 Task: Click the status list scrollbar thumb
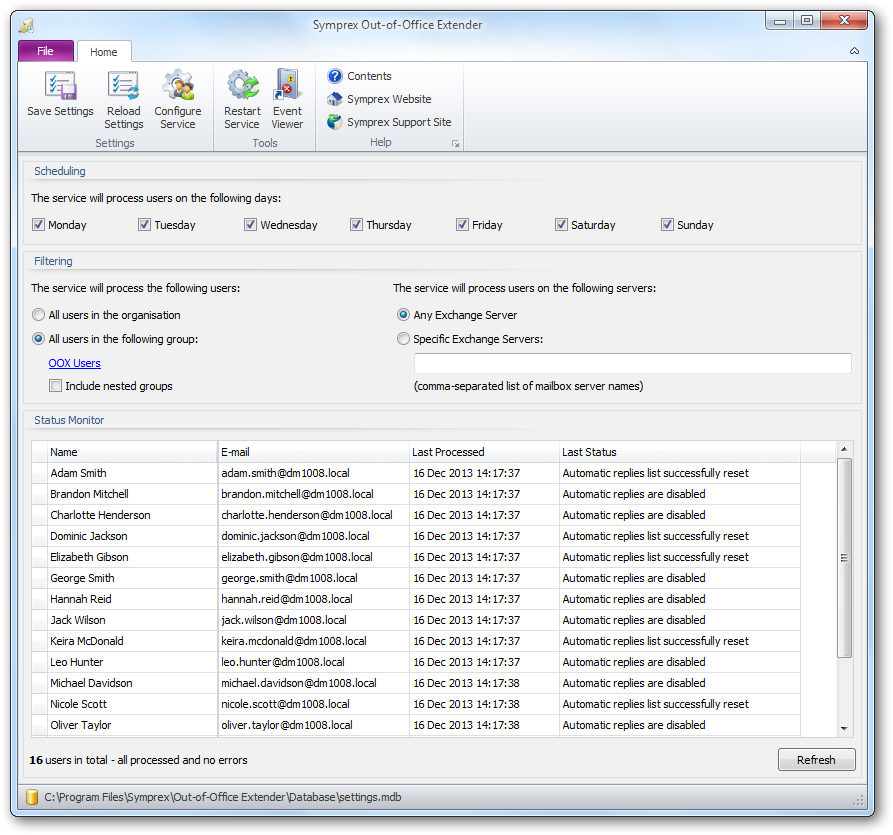pyautogui.click(x=844, y=558)
